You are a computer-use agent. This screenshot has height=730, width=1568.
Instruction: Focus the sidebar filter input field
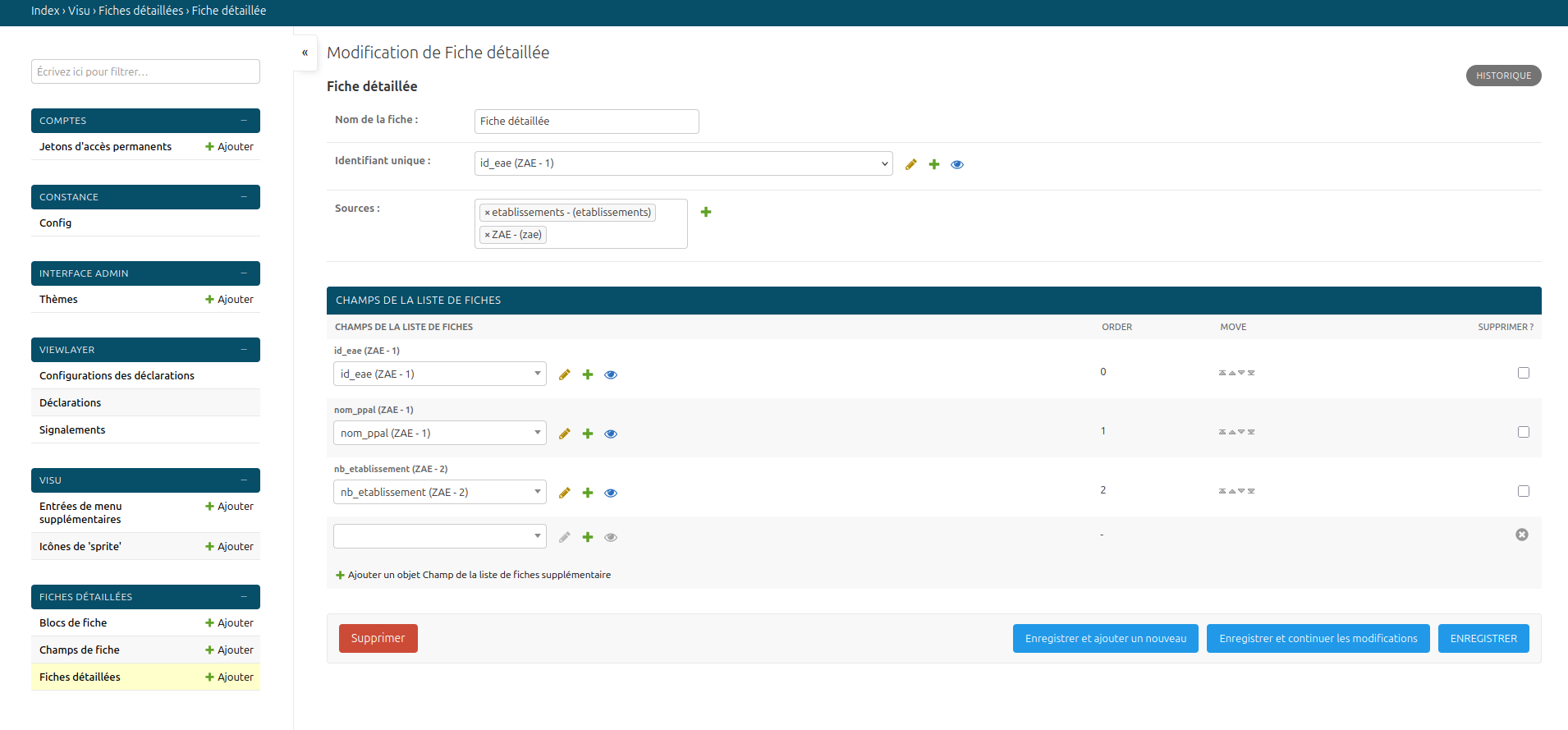coord(145,71)
